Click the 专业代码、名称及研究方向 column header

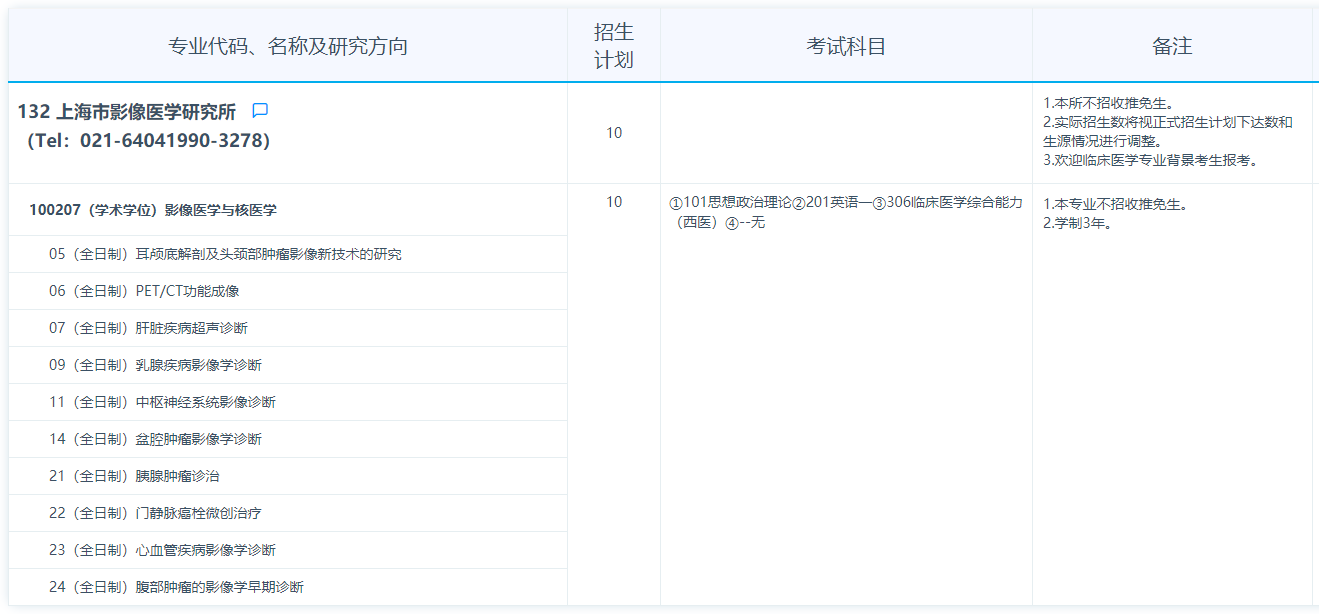288,47
